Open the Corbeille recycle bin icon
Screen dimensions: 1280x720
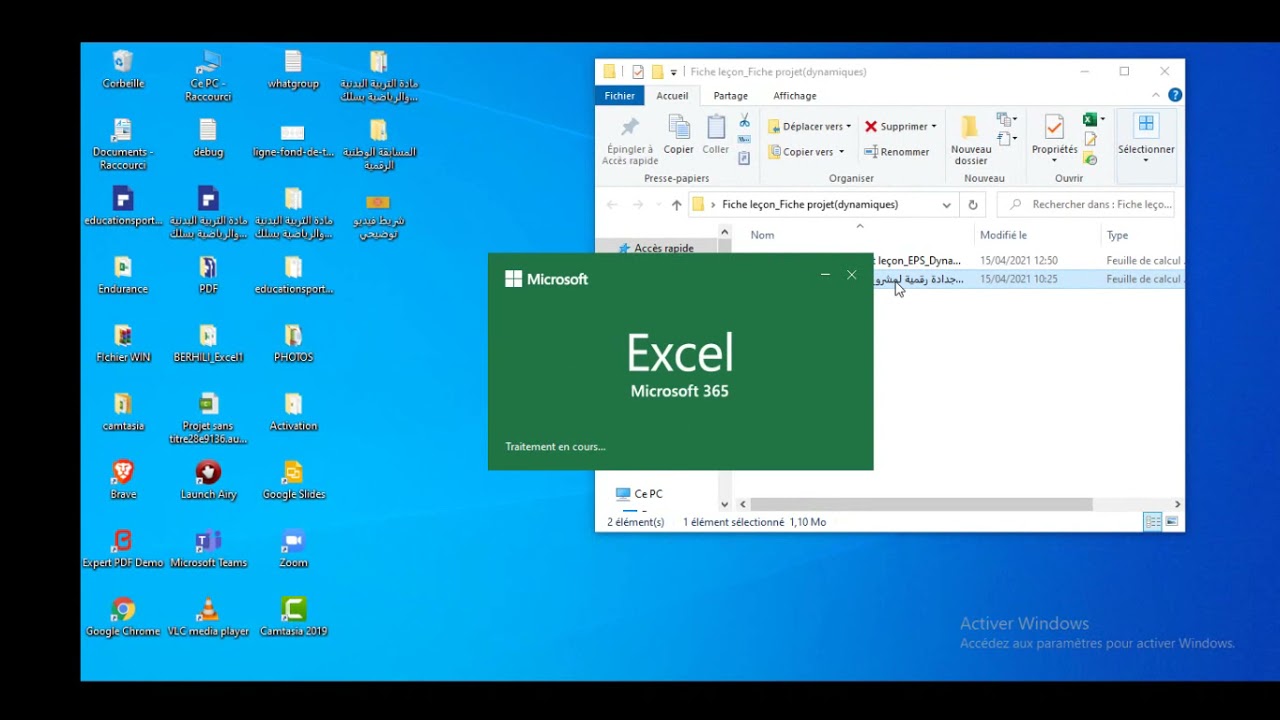[123, 69]
